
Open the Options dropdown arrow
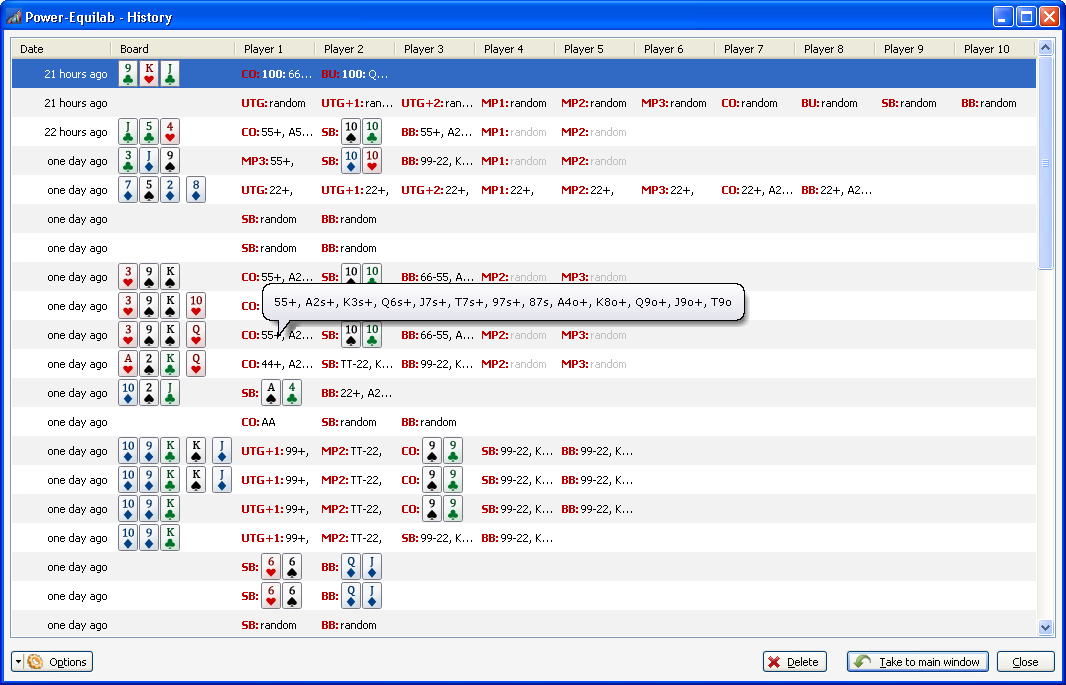coord(16,661)
